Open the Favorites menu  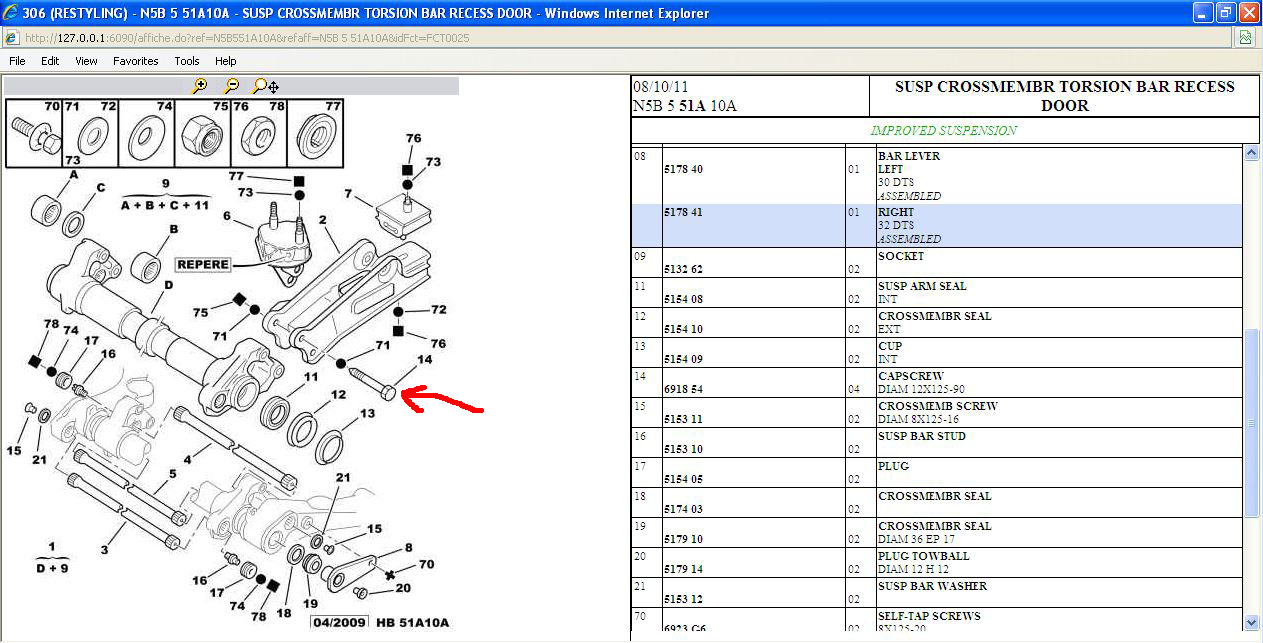(135, 61)
